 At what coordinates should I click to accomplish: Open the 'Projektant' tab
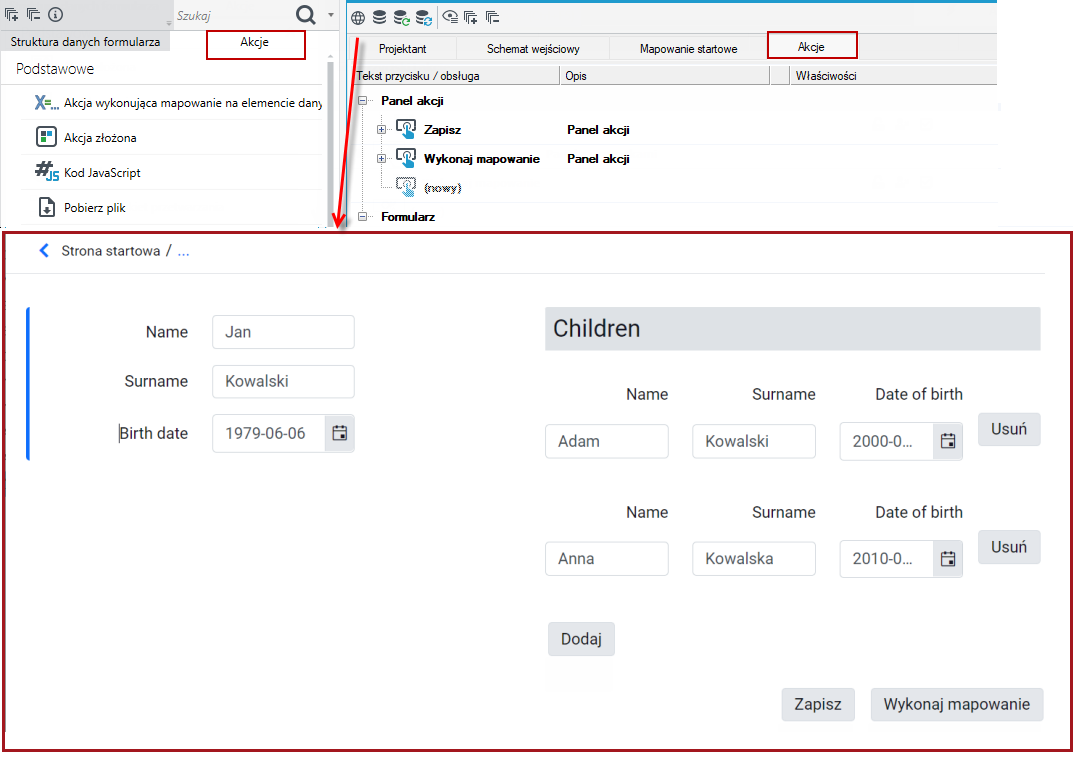click(402, 49)
